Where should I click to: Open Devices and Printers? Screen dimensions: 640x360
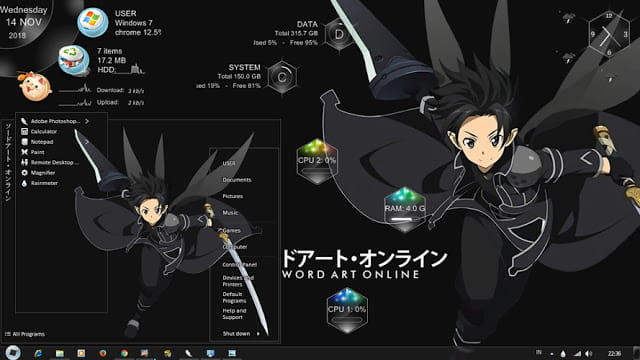point(238,281)
